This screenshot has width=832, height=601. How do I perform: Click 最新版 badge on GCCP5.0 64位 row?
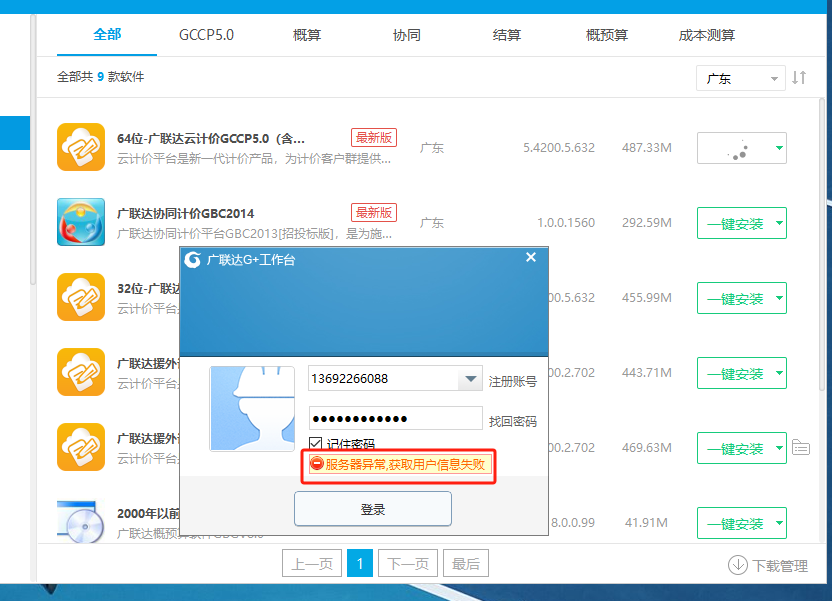pyautogui.click(x=374, y=137)
